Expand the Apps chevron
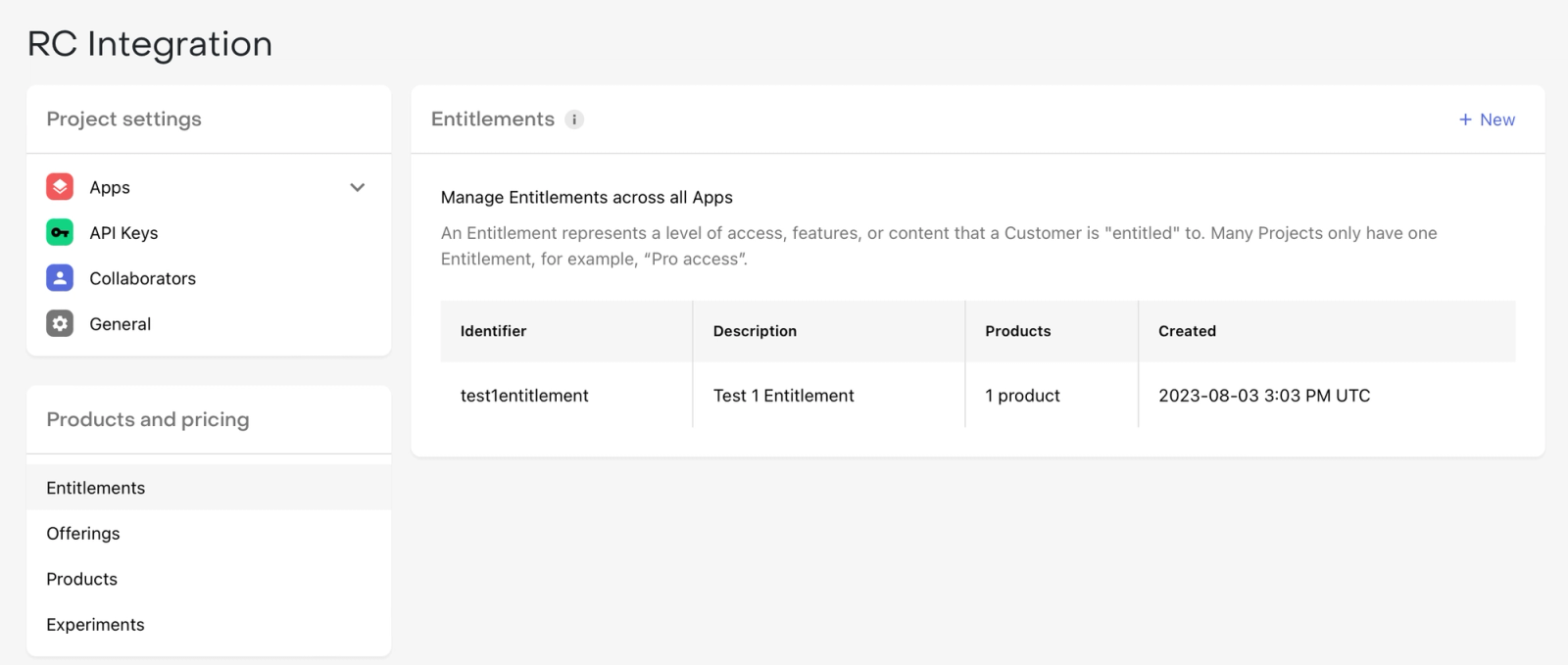 click(x=358, y=187)
